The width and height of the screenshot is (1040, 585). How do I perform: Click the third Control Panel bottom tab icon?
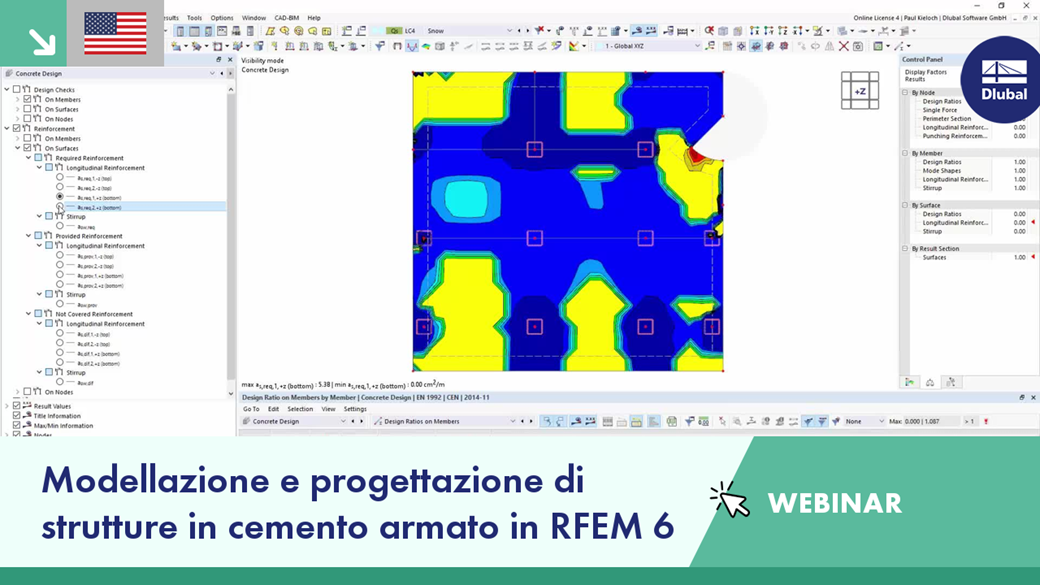(x=950, y=382)
